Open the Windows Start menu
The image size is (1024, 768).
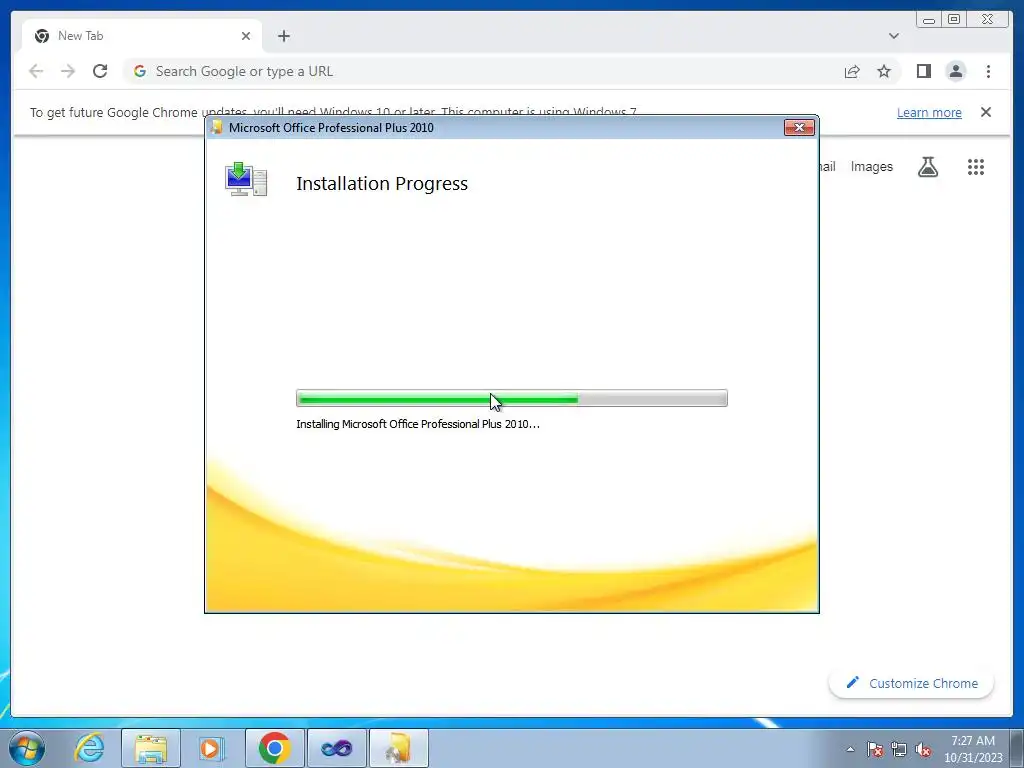(x=27, y=748)
